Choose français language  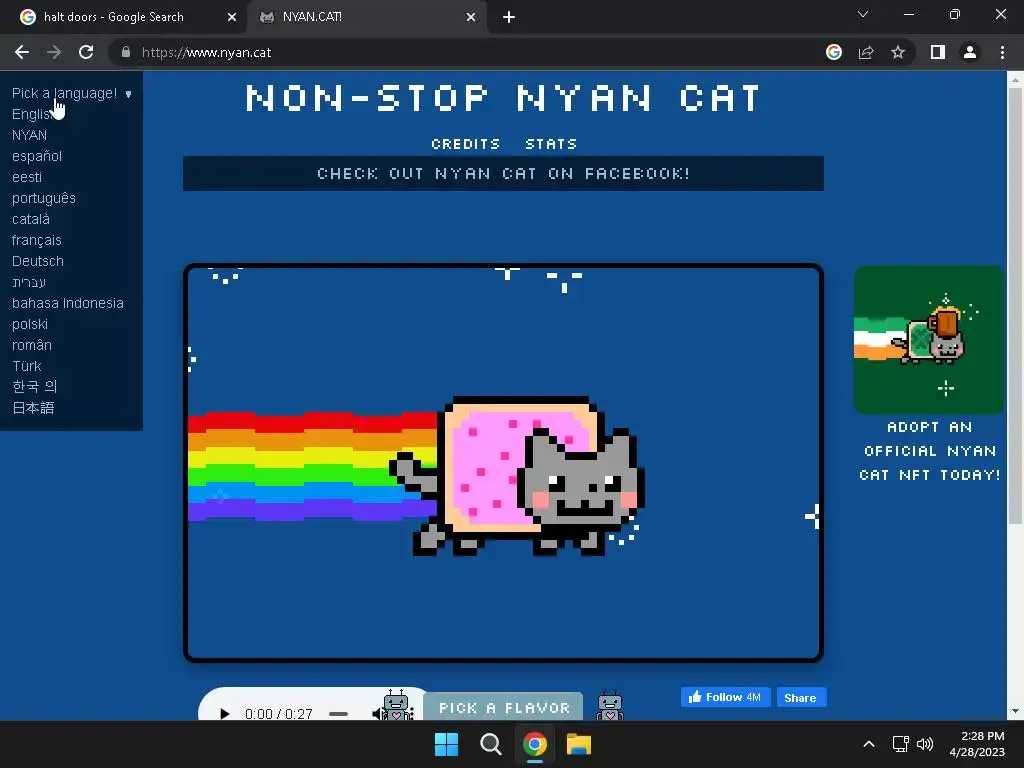[x=37, y=240]
